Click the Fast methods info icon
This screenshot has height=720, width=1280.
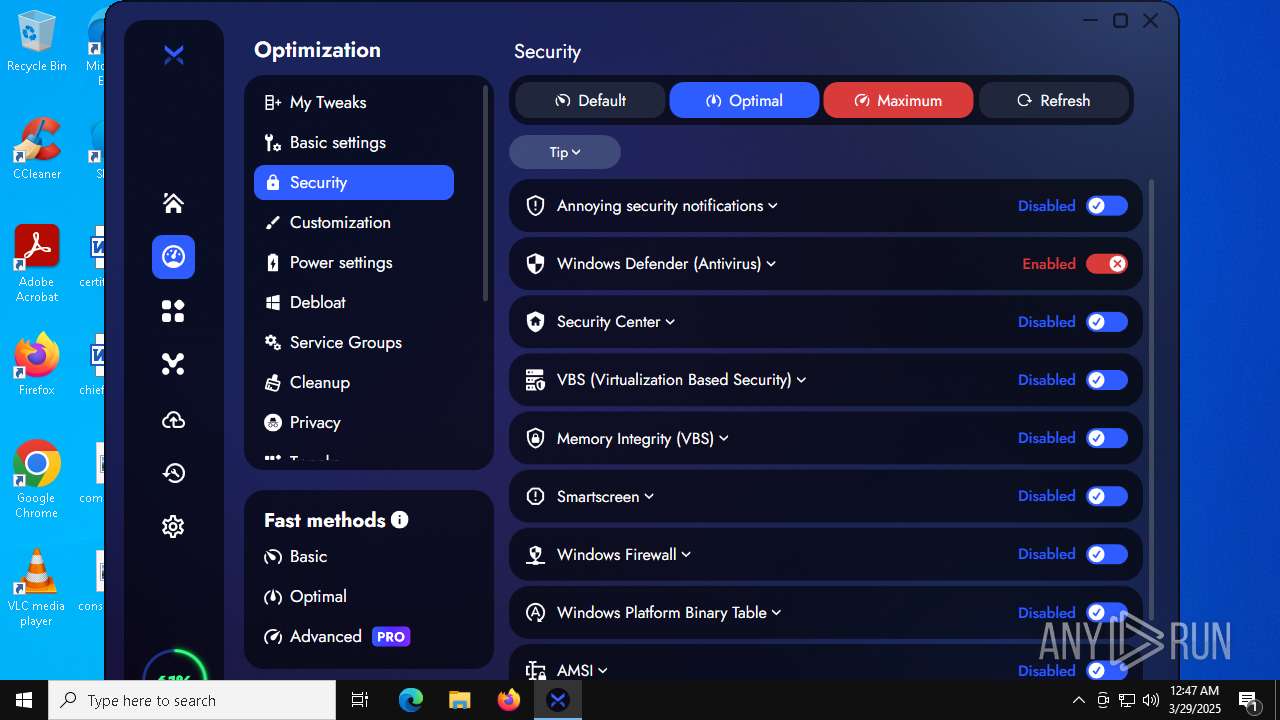400,520
